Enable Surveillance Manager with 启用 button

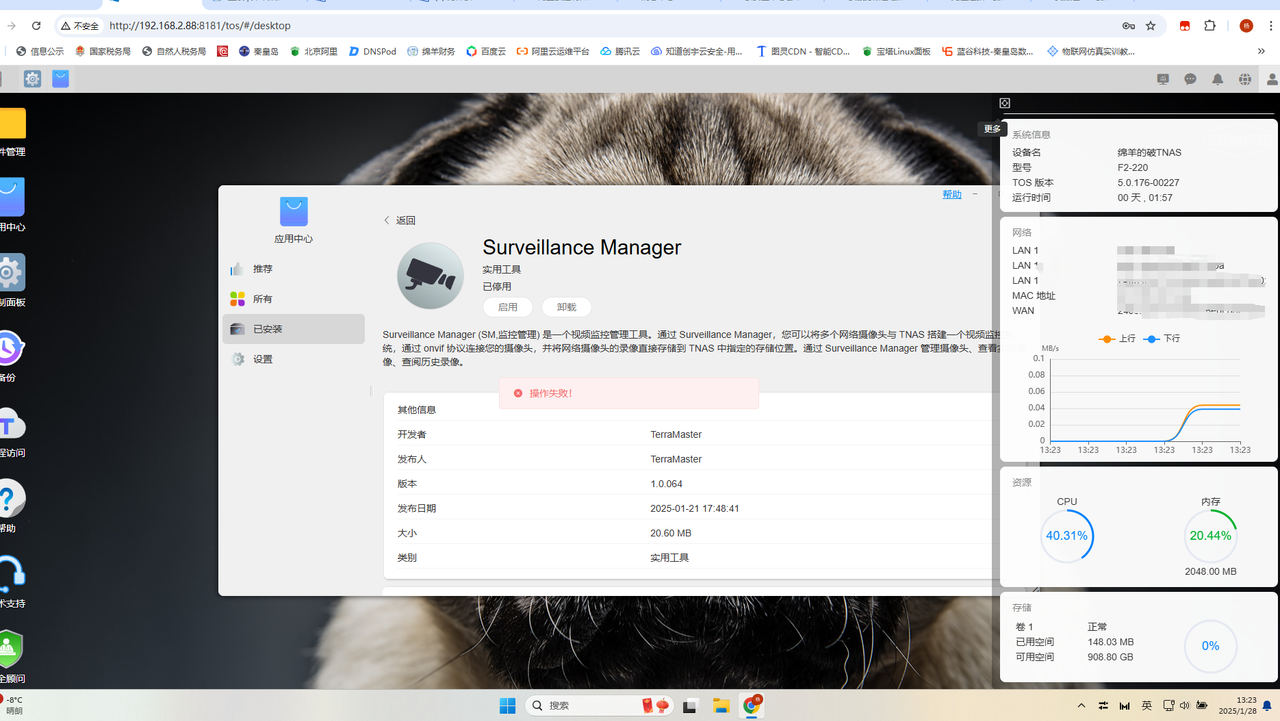tap(507, 307)
